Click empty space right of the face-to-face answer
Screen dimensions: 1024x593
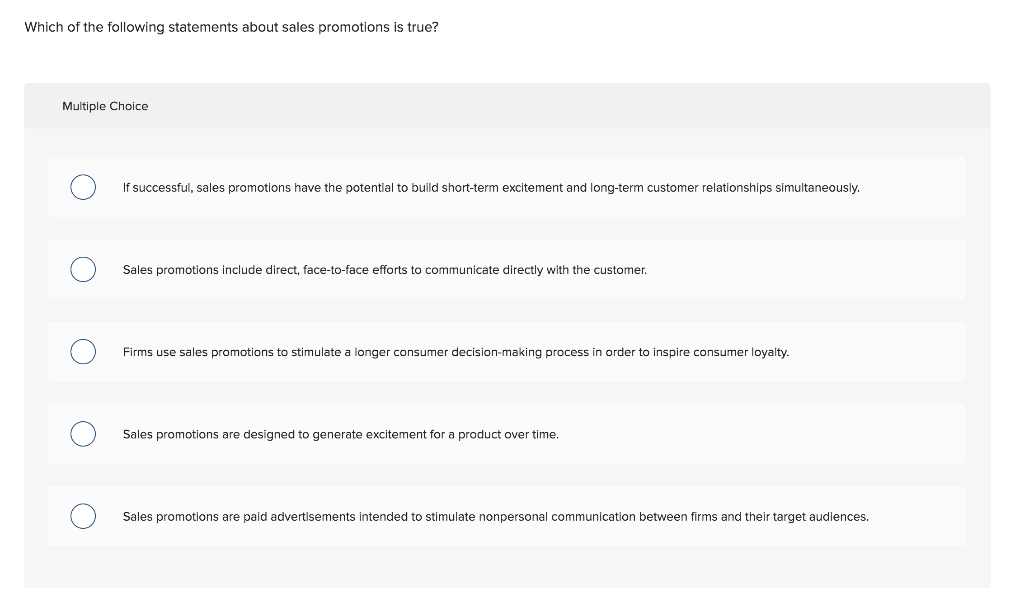pos(800,270)
